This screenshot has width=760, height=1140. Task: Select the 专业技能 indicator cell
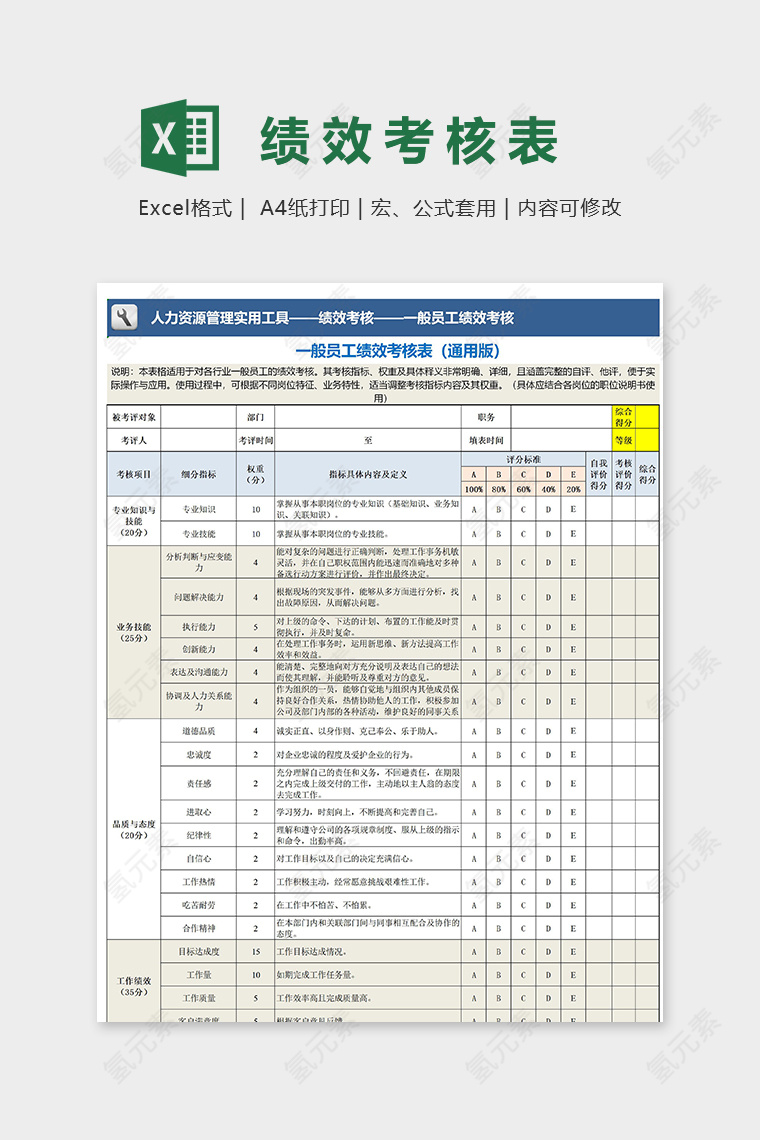pos(199,534)
